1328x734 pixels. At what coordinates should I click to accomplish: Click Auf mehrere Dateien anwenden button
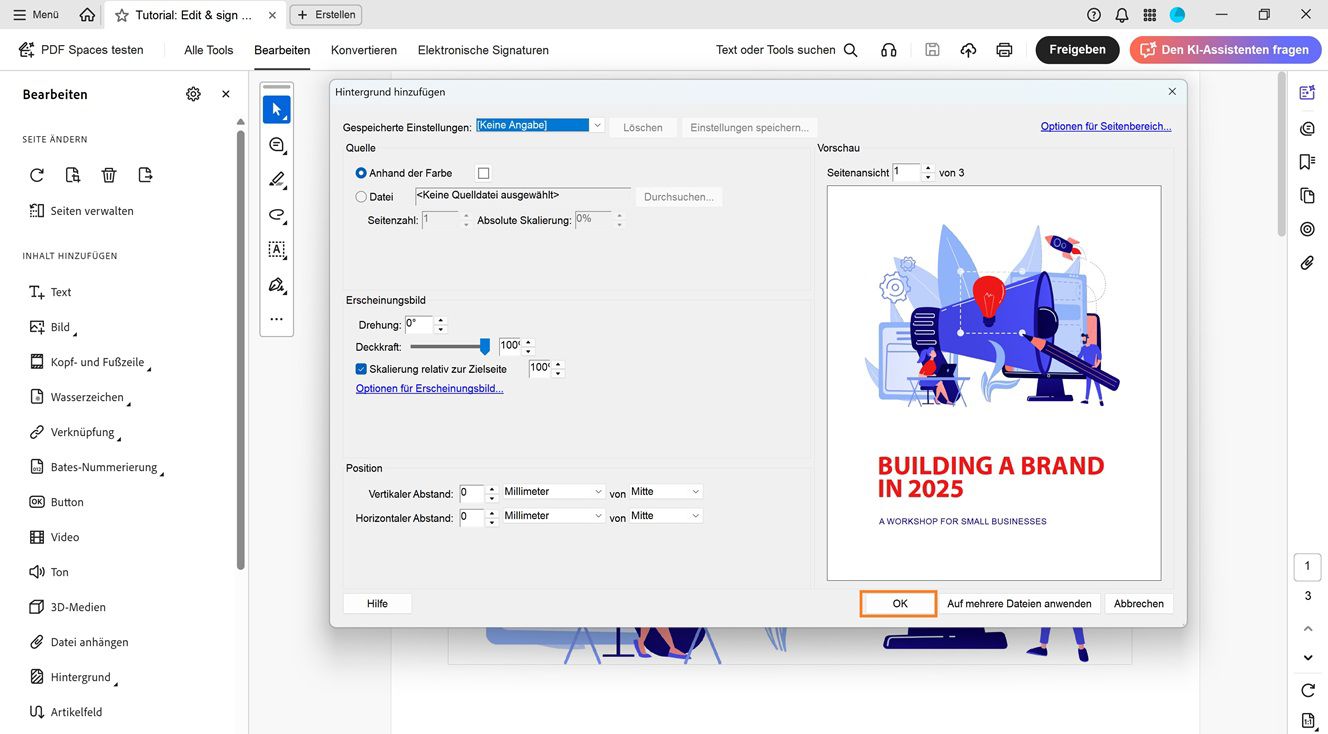(1019, 604)
